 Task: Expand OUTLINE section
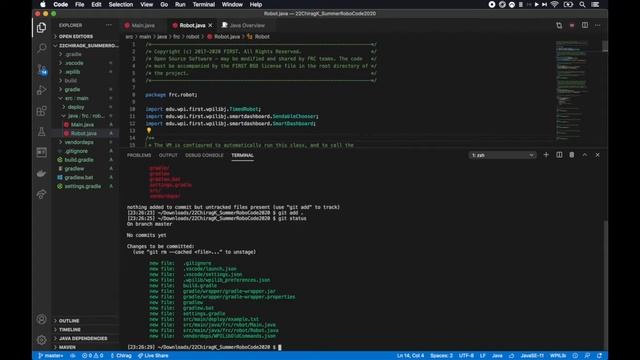point(69,321)
